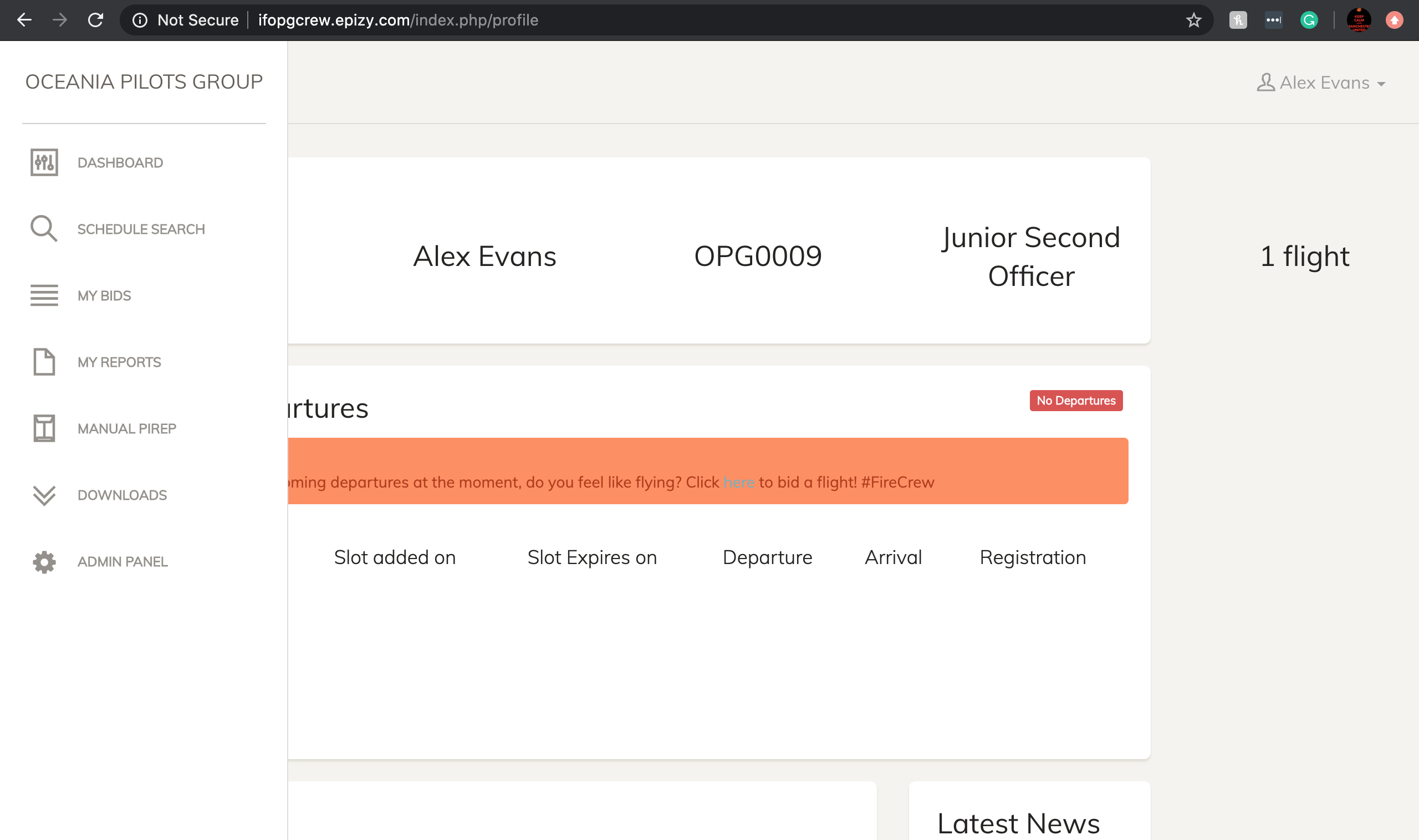
Task: Click the Not Secure site info icon
Action: click(x=140, y=21)
